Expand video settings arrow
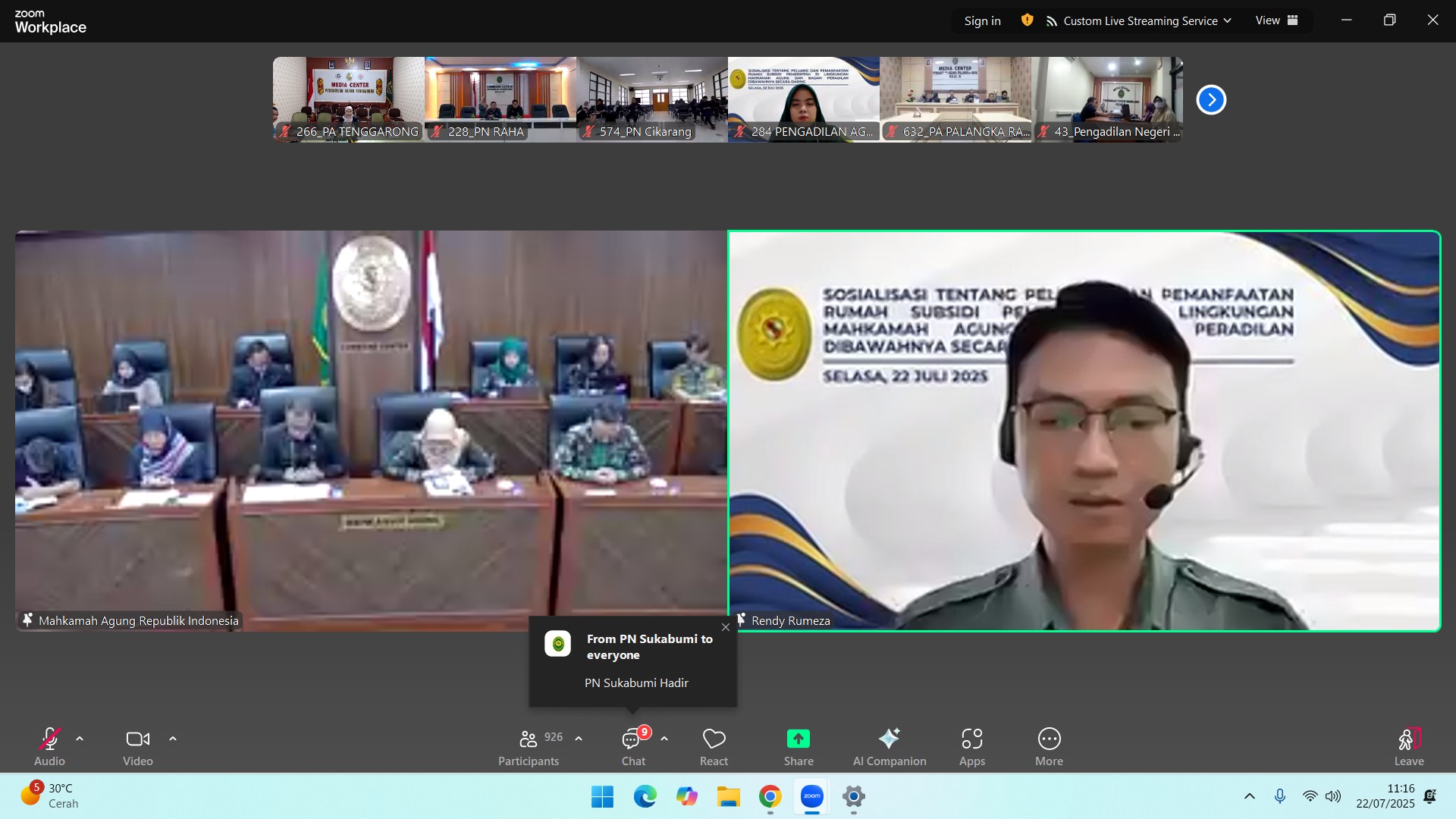 (173, 739)
